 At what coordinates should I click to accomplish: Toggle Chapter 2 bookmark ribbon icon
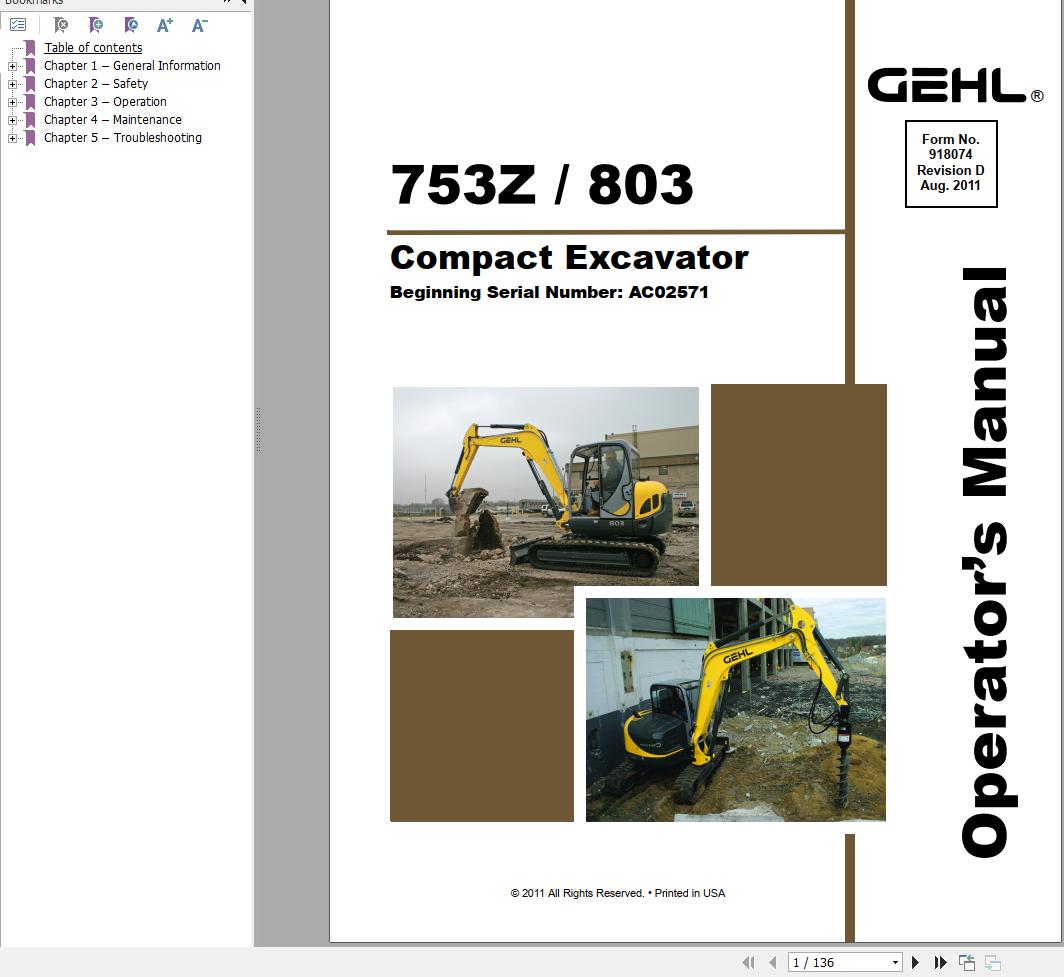click(x=30, y=84)
